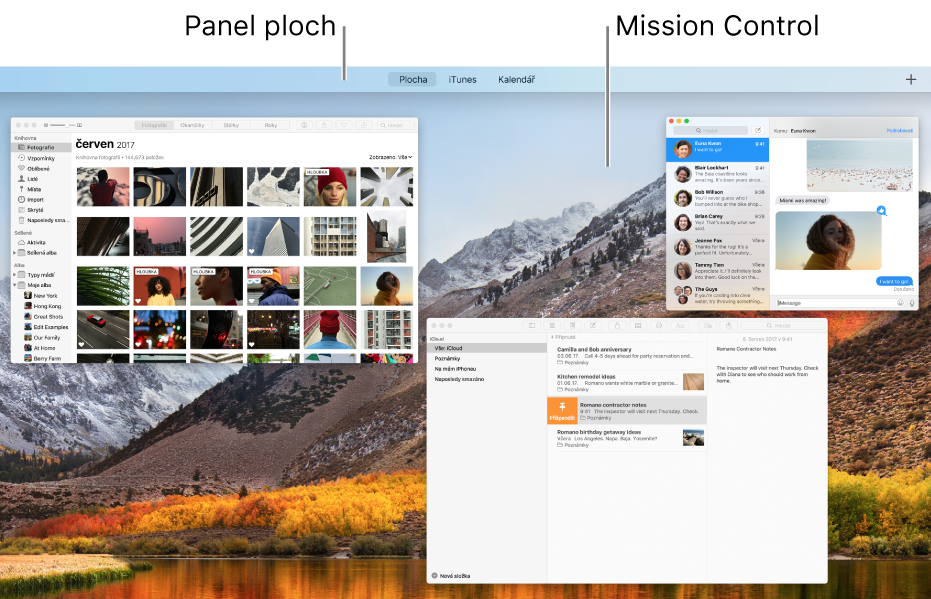Select Místa in Photos sidebar
Viewport: 931px width, 599px height.
tap(41, 189)
